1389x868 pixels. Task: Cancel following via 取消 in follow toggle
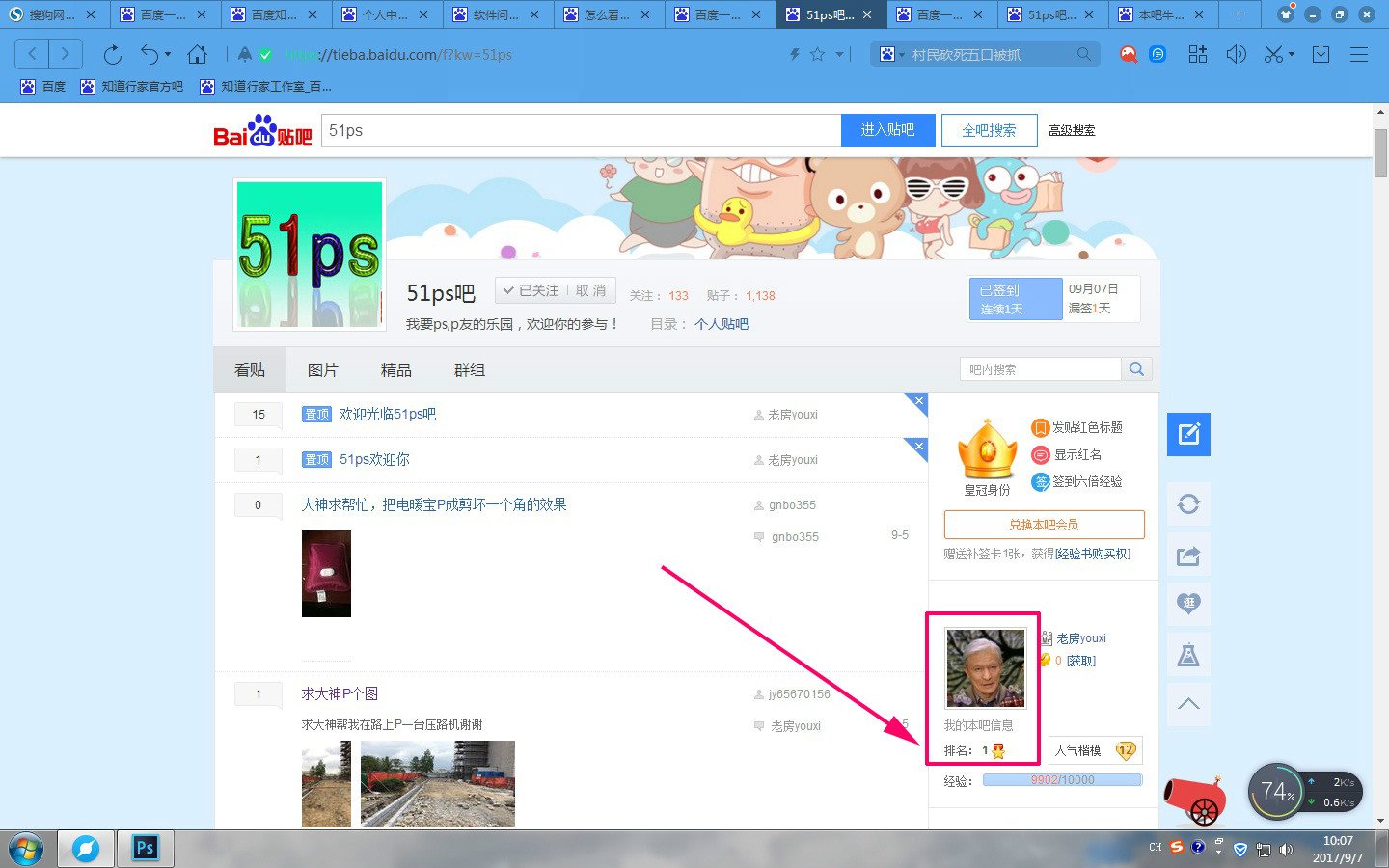(x=590, y=289)
